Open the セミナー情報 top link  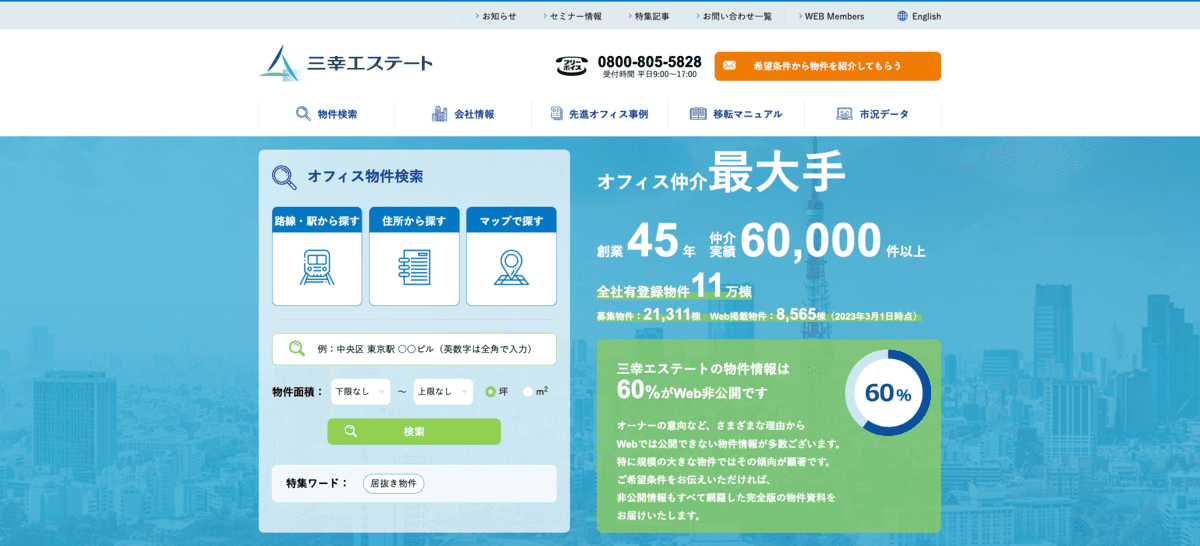575,16
